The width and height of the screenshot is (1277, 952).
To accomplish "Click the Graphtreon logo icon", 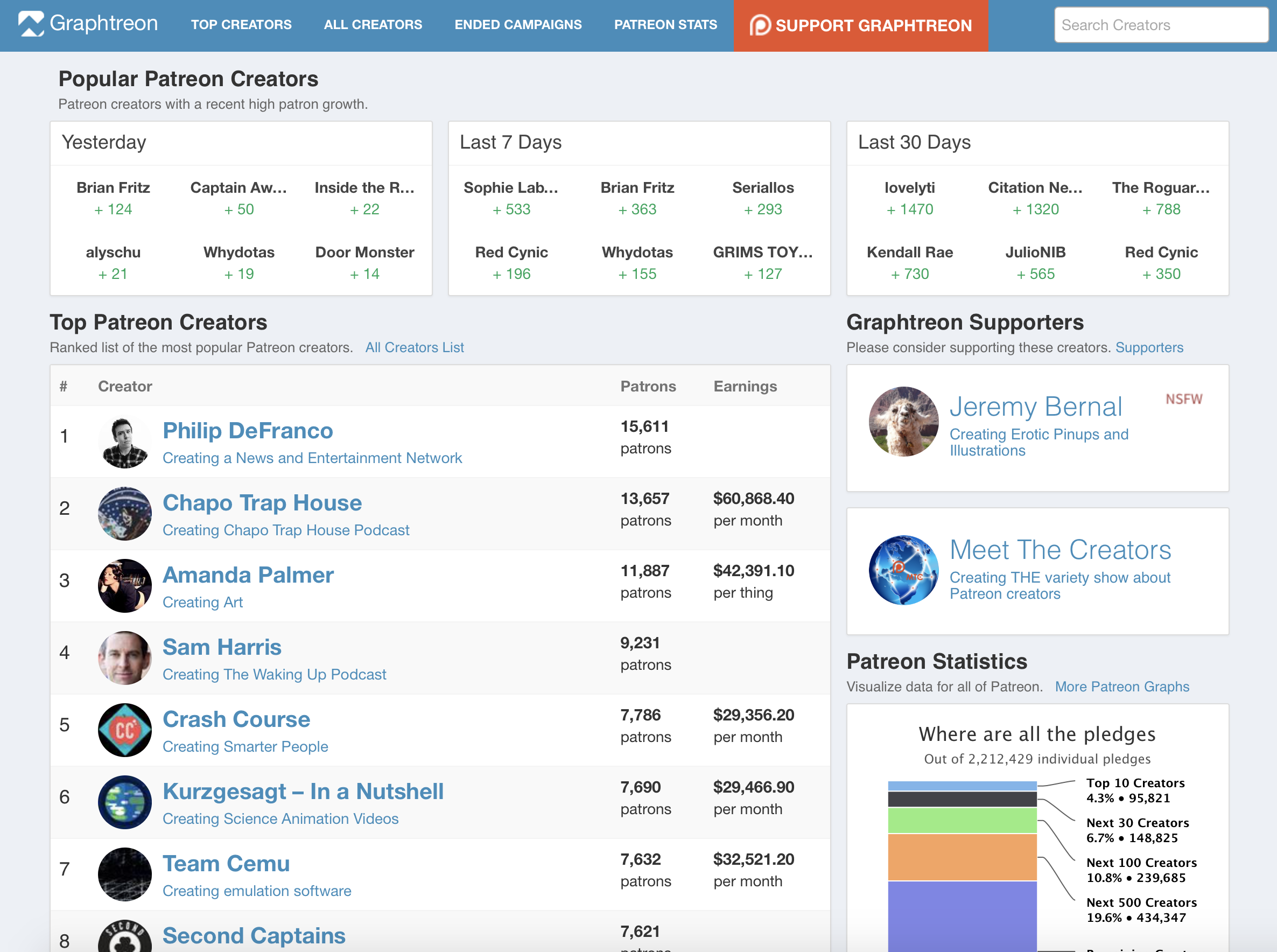I will (x=33, y=24).
